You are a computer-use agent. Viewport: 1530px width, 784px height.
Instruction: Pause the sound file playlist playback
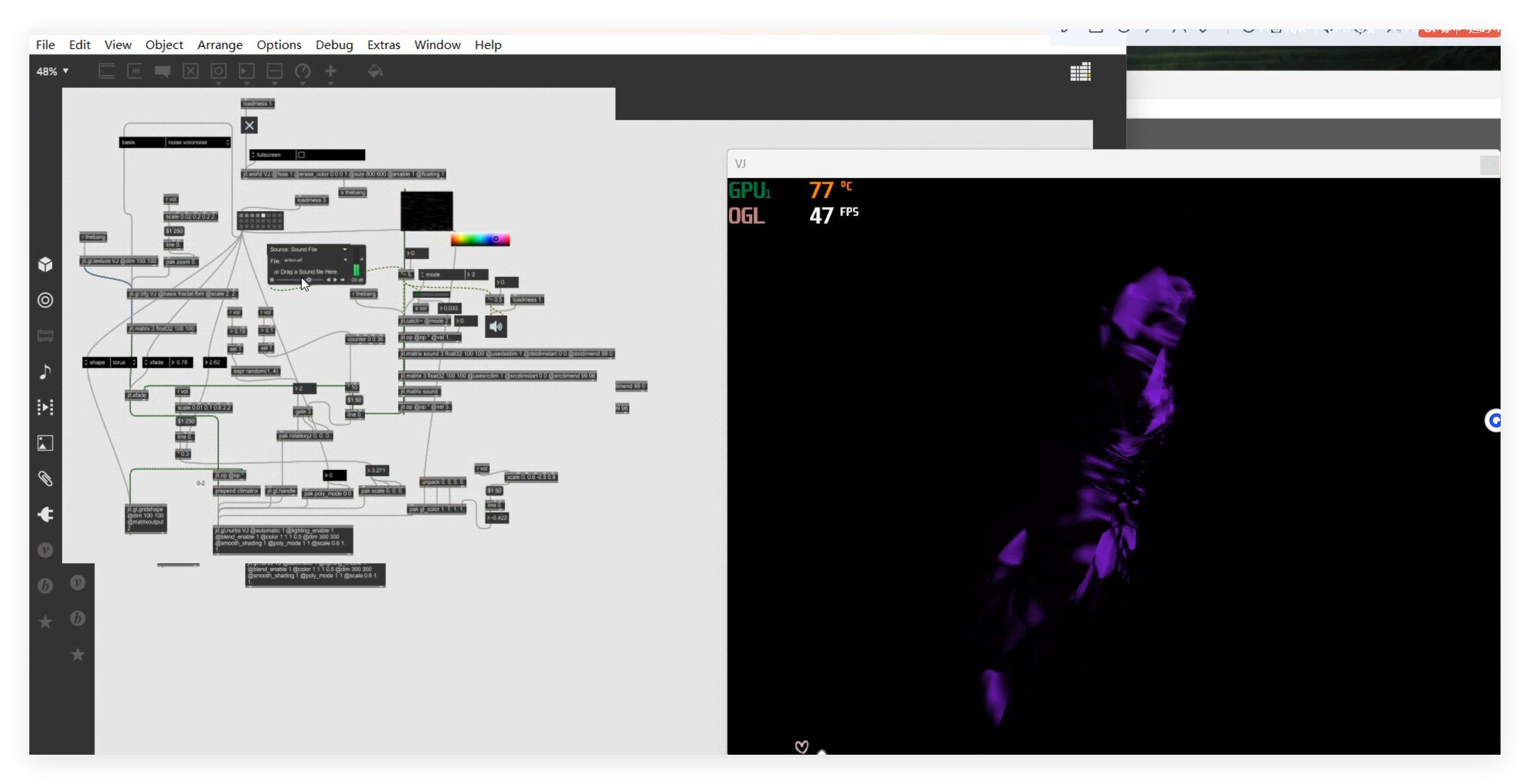pyautogui.click(x=272, y=280)
